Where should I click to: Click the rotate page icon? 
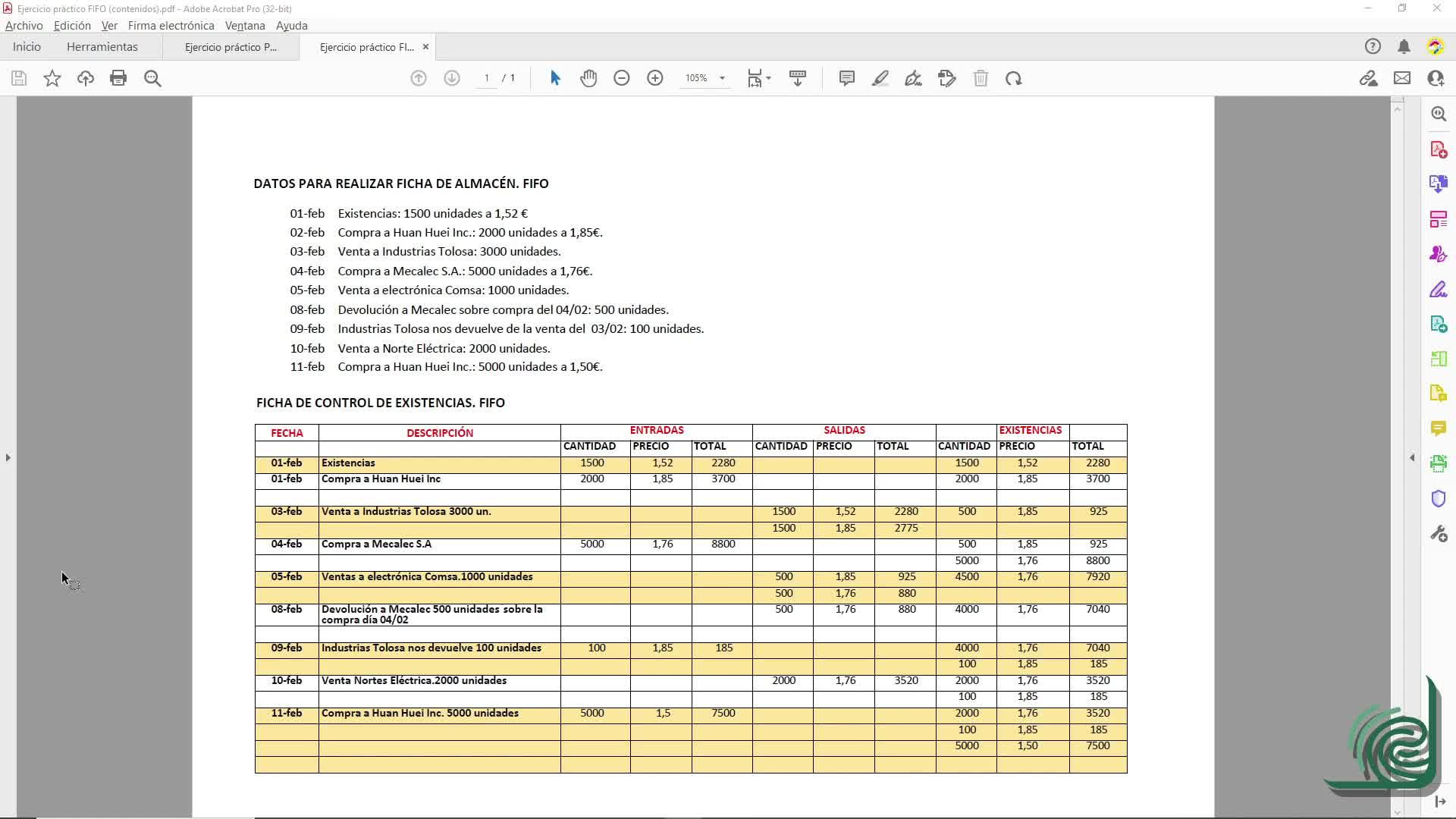click(x=1014, y=78)
